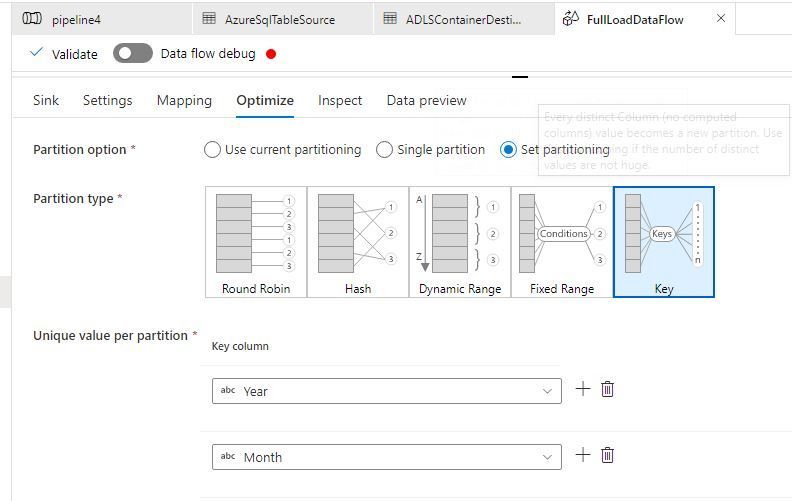
Task: Select the Fixed Range partition type
Action: tap(562, 242)
